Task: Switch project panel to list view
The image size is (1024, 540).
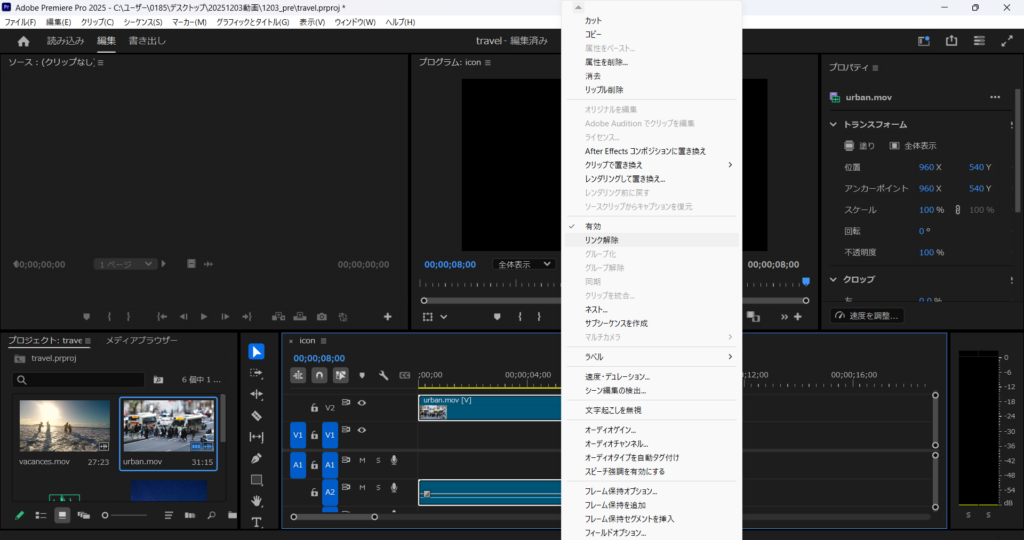Action: [41, 515]
